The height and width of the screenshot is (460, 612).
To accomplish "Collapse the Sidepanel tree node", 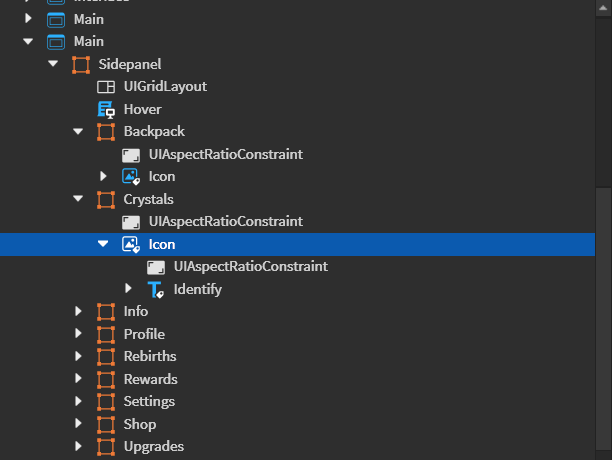I will tap(54, 64).
